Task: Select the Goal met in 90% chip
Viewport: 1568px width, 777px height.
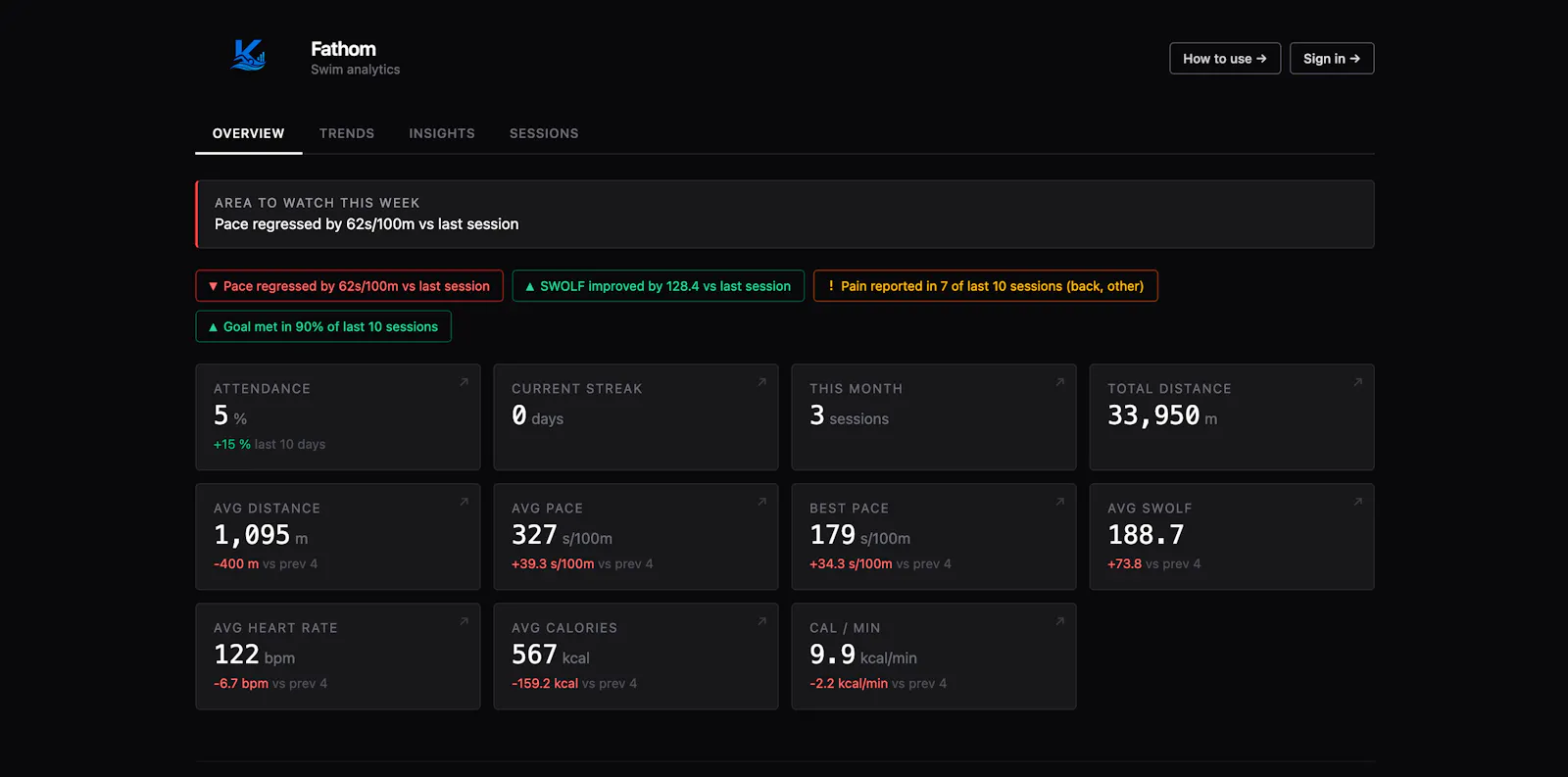Action: (323, 326)
